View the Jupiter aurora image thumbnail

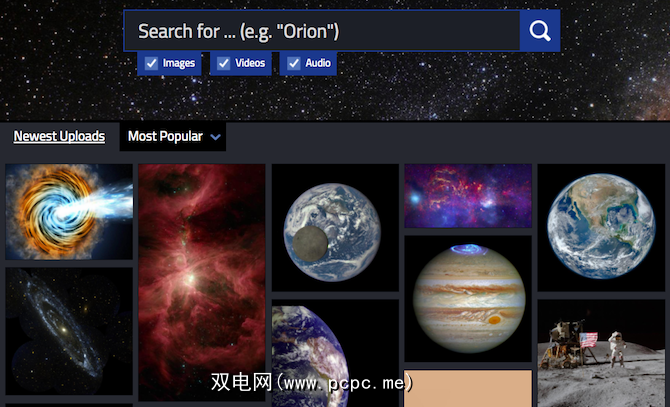[x=468, y=299]
